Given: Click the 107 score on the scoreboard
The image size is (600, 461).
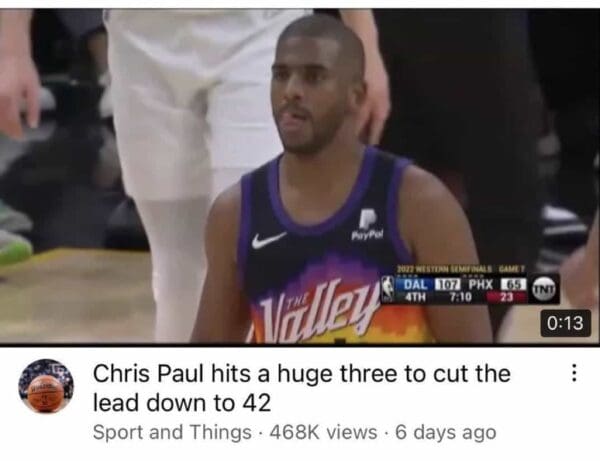Looking at the screenshot, I should 449,285.
